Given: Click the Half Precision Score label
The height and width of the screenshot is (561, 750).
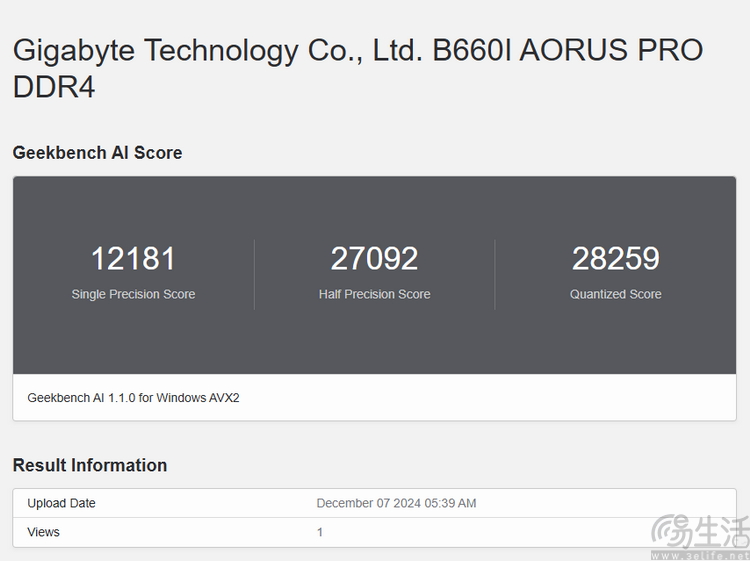Looking at the screenshot, I should coord(375,294).
